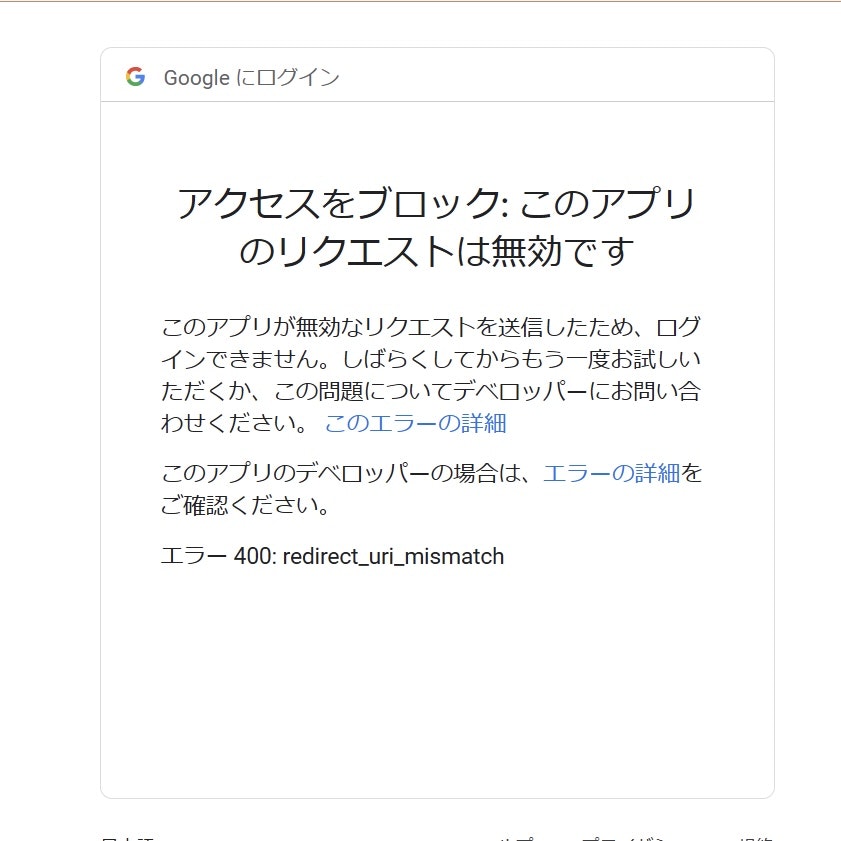Viewport: 841px width, 841px height.
Task: Click the Google G logo
Action: click(x=135, y=77)
